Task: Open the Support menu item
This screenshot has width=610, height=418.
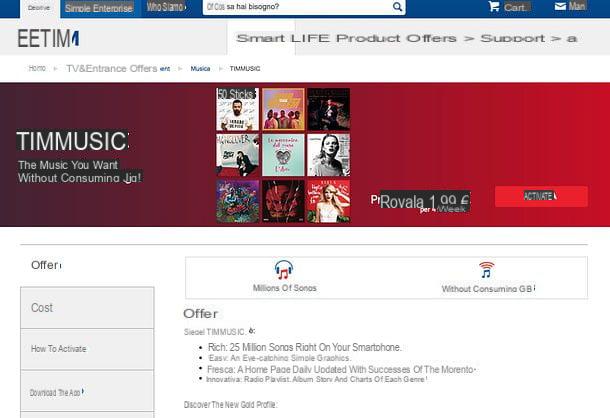Action: pos(512,39)
